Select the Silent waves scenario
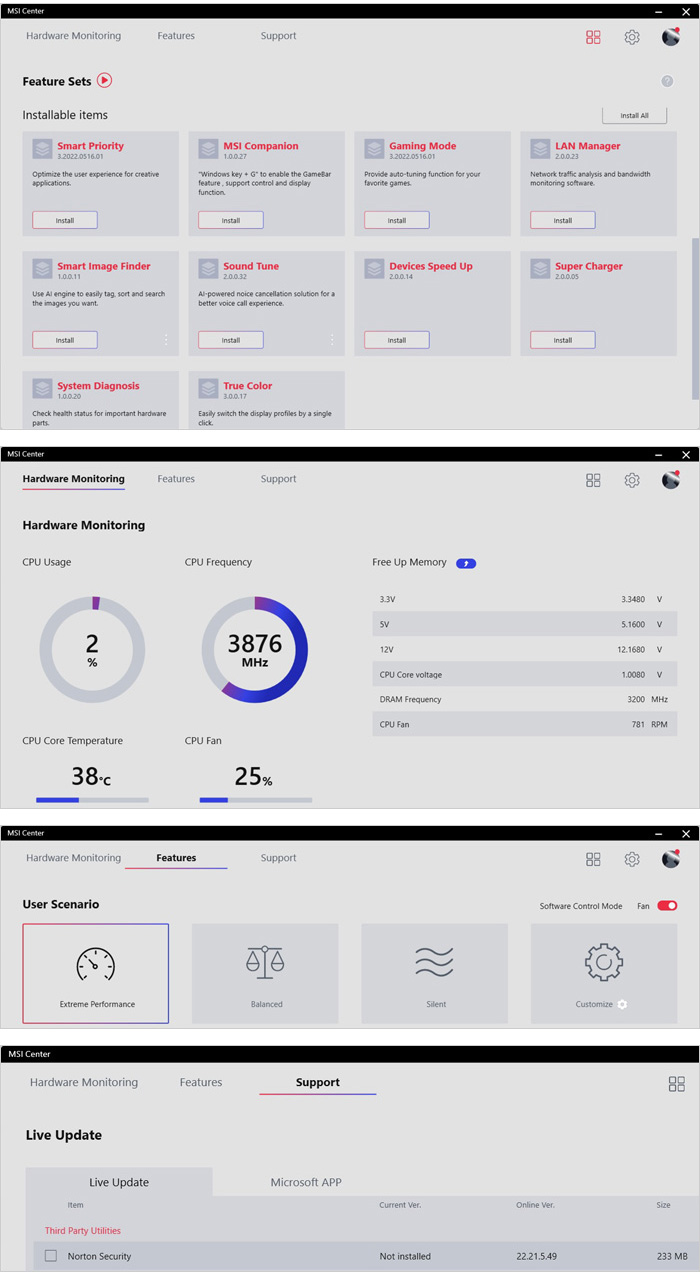 click(435, 973)
